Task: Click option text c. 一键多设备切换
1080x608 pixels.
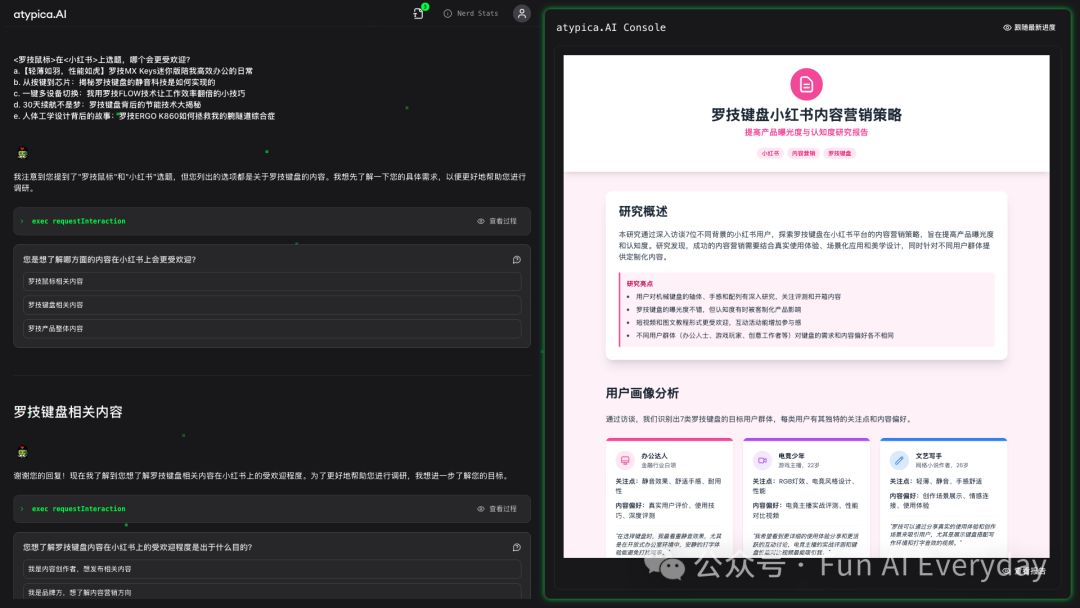Action: (129, 94)
